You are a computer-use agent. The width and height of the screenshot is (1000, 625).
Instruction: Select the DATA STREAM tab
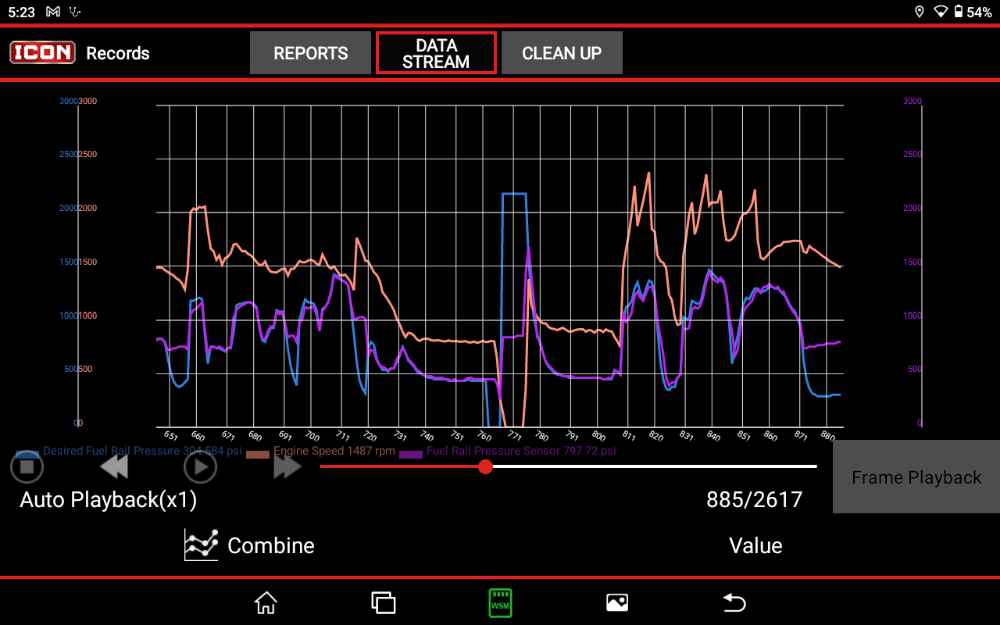click(436, 53)
